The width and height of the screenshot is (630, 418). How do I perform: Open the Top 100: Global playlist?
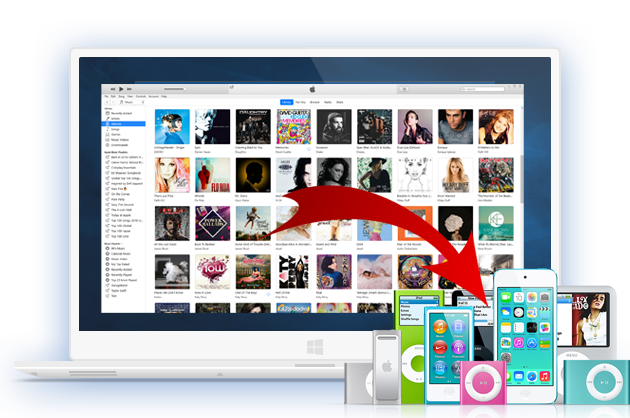[121, 226]
